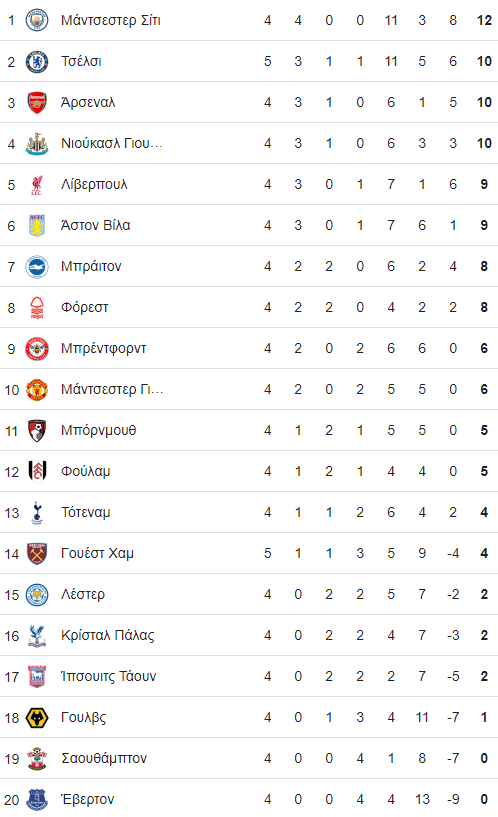
Task: Click the Brighton seagull crest
Action: coord(37,267)
